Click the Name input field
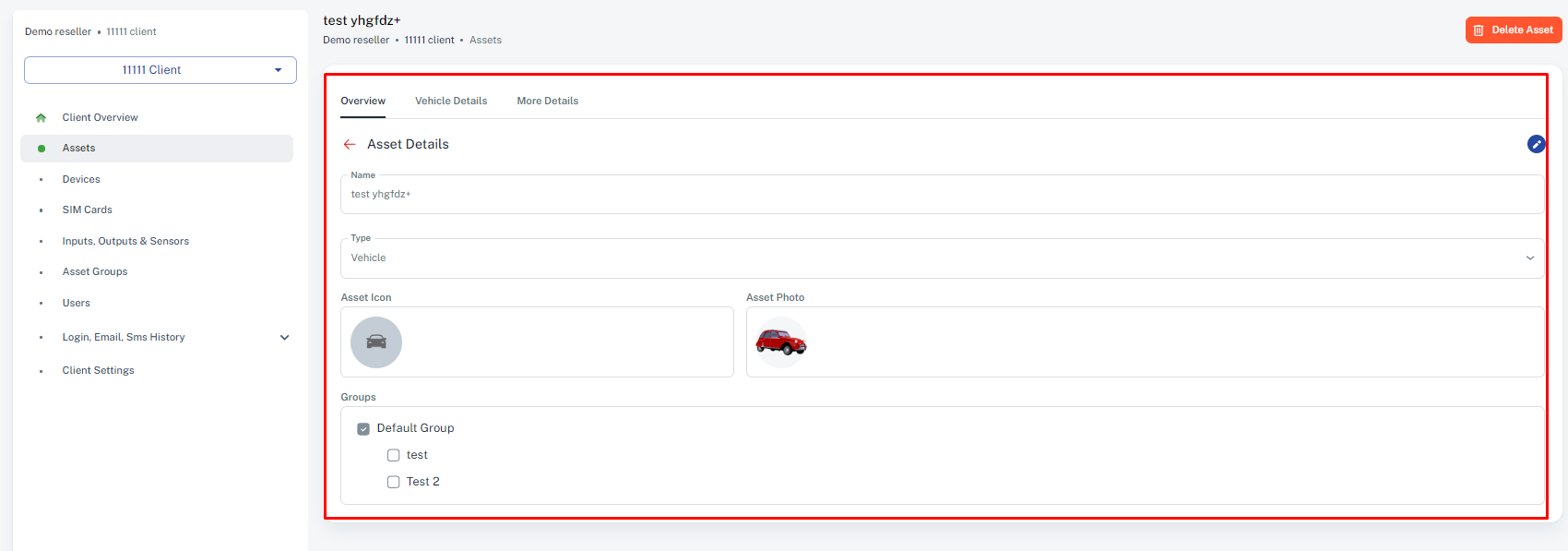Image resolution: width=1568 pixels, height=551 pixels. tap(942, 195)
